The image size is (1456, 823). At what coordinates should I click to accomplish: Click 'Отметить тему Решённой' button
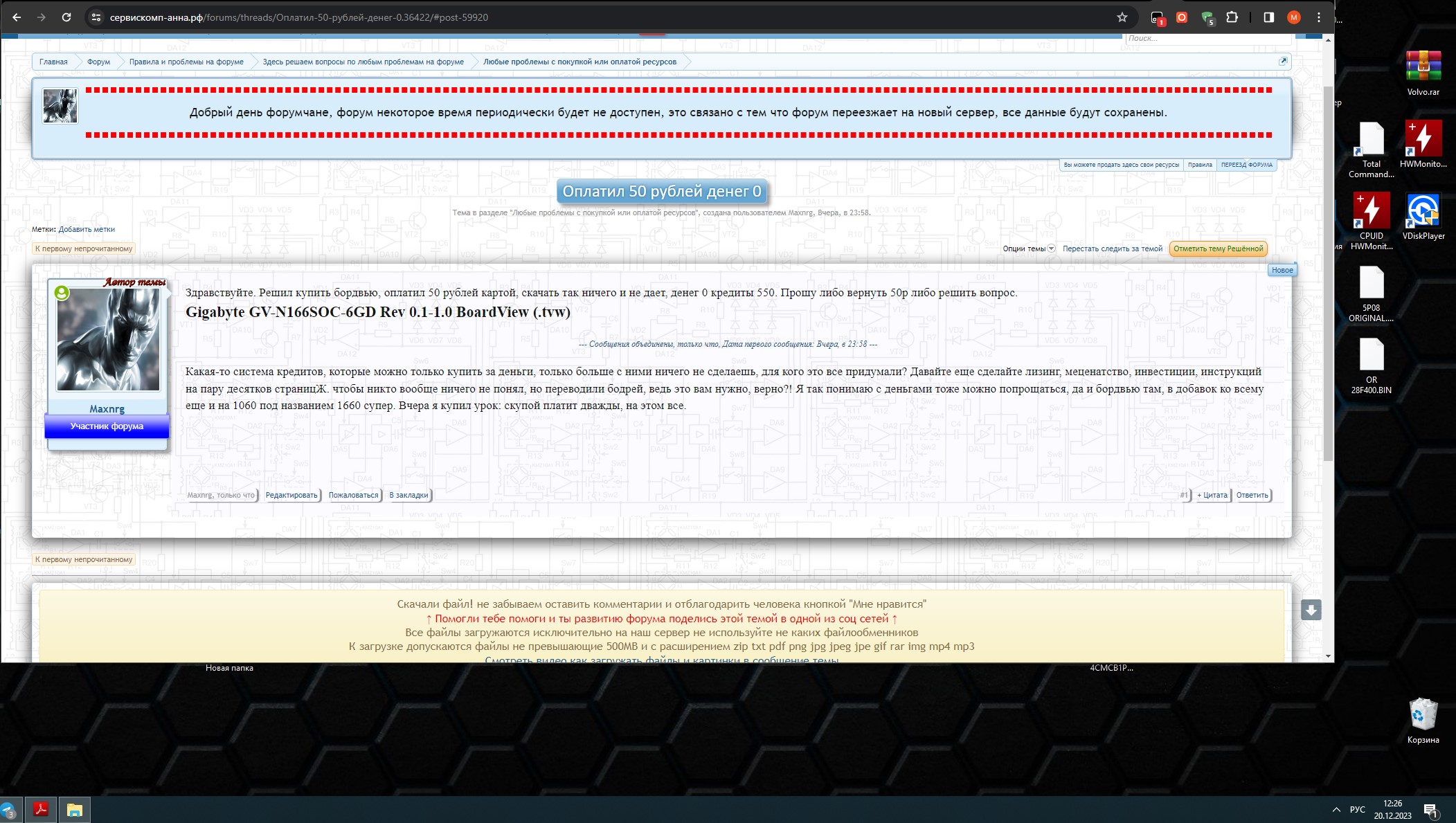click(1218, 248)
